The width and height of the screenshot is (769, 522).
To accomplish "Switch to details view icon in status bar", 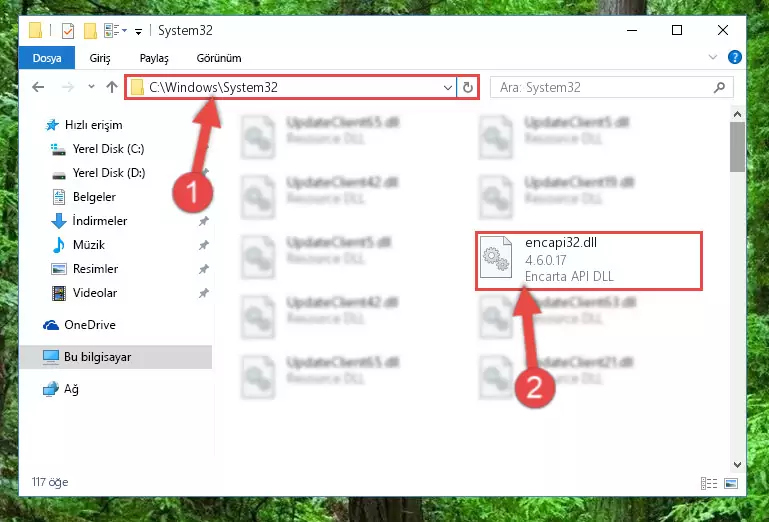I will point(709,483).
